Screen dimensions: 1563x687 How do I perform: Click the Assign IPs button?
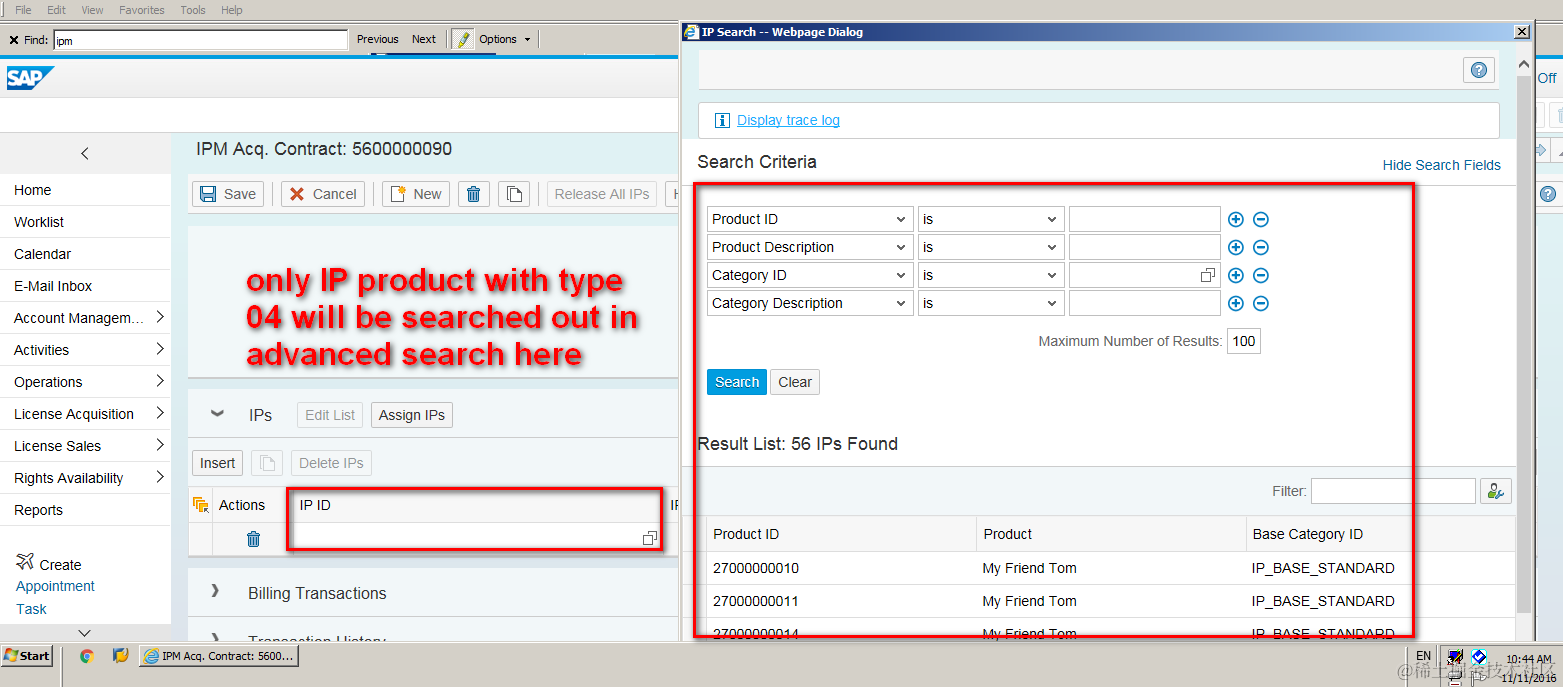pos(412,415)
